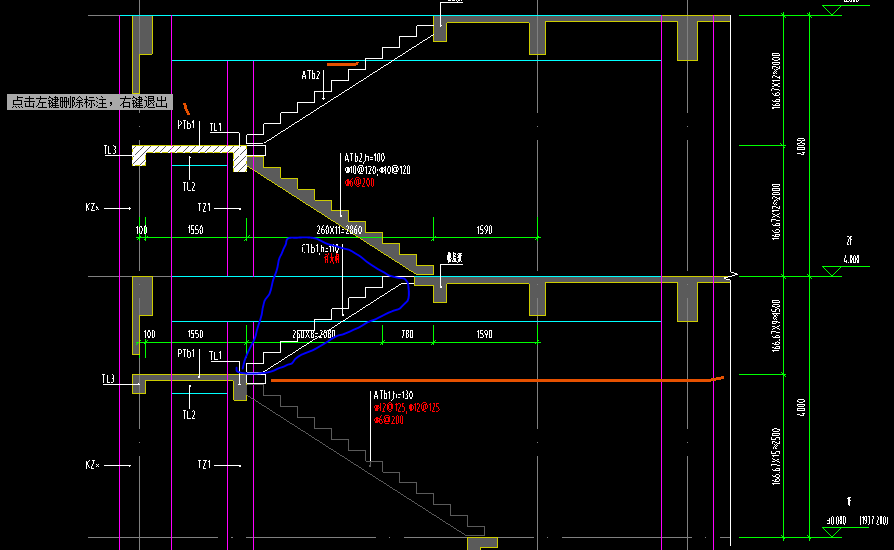Select '100' dimension in upper dimension row
Viewport: 894px width, 550px height.
pyautogui.click(x=141, y=230)
